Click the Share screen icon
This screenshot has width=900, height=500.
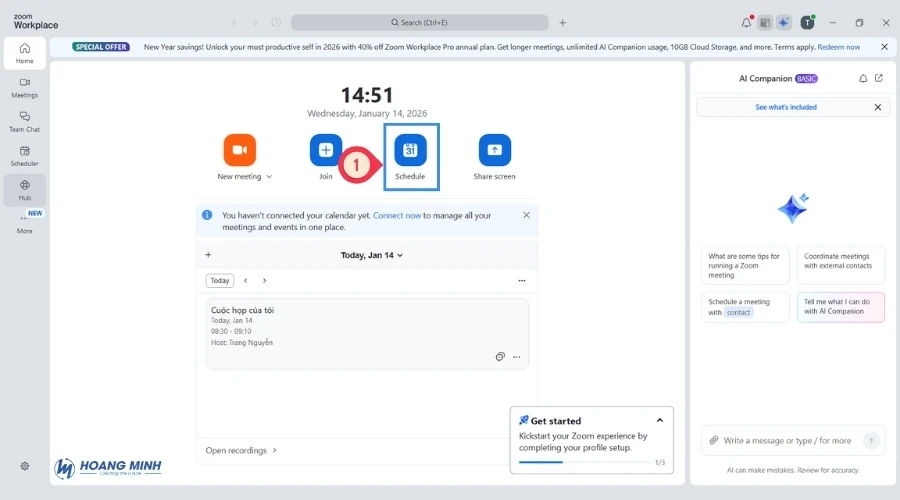[494, 150]
